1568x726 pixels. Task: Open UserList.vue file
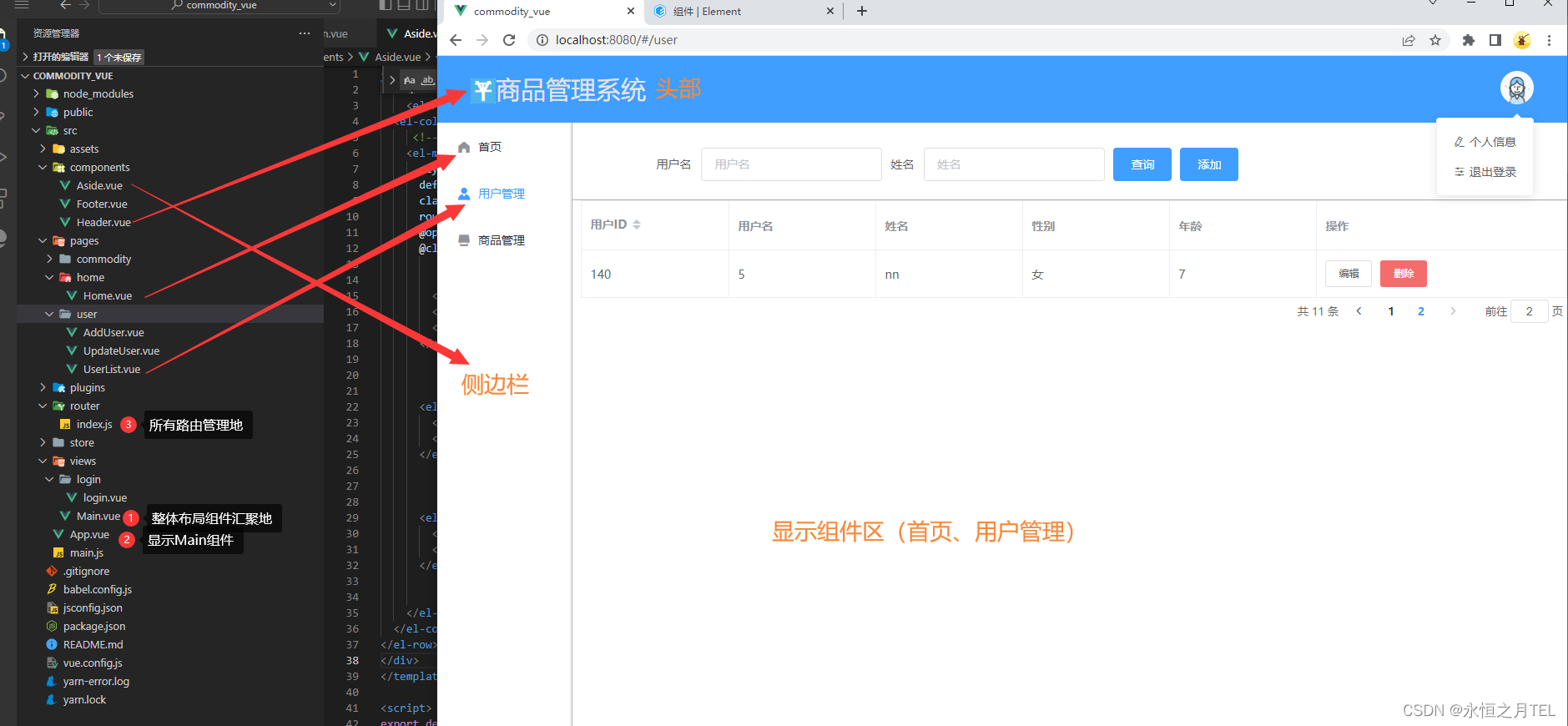coord(112,369)
